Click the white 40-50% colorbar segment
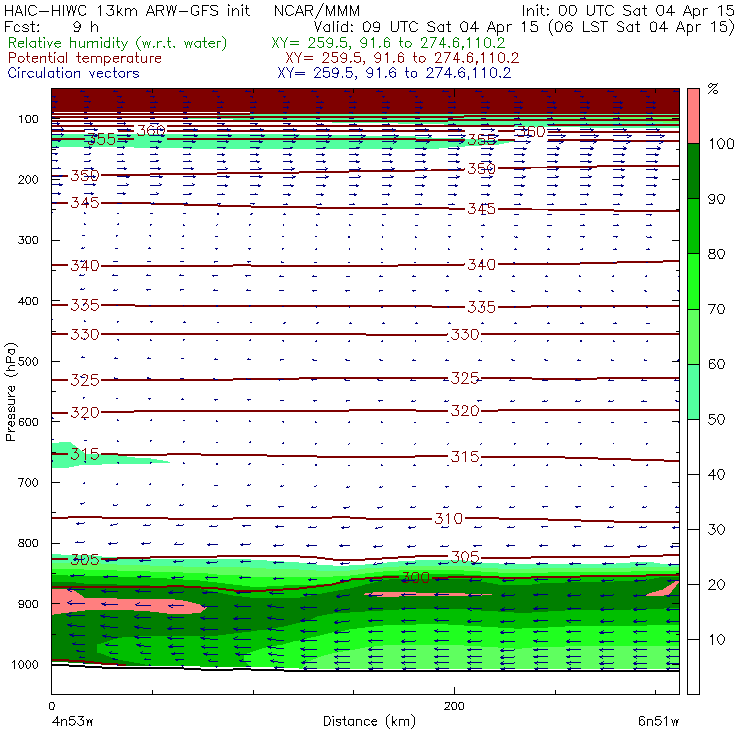The height and width of the screenshot is (740, 740). click(693, 446)
